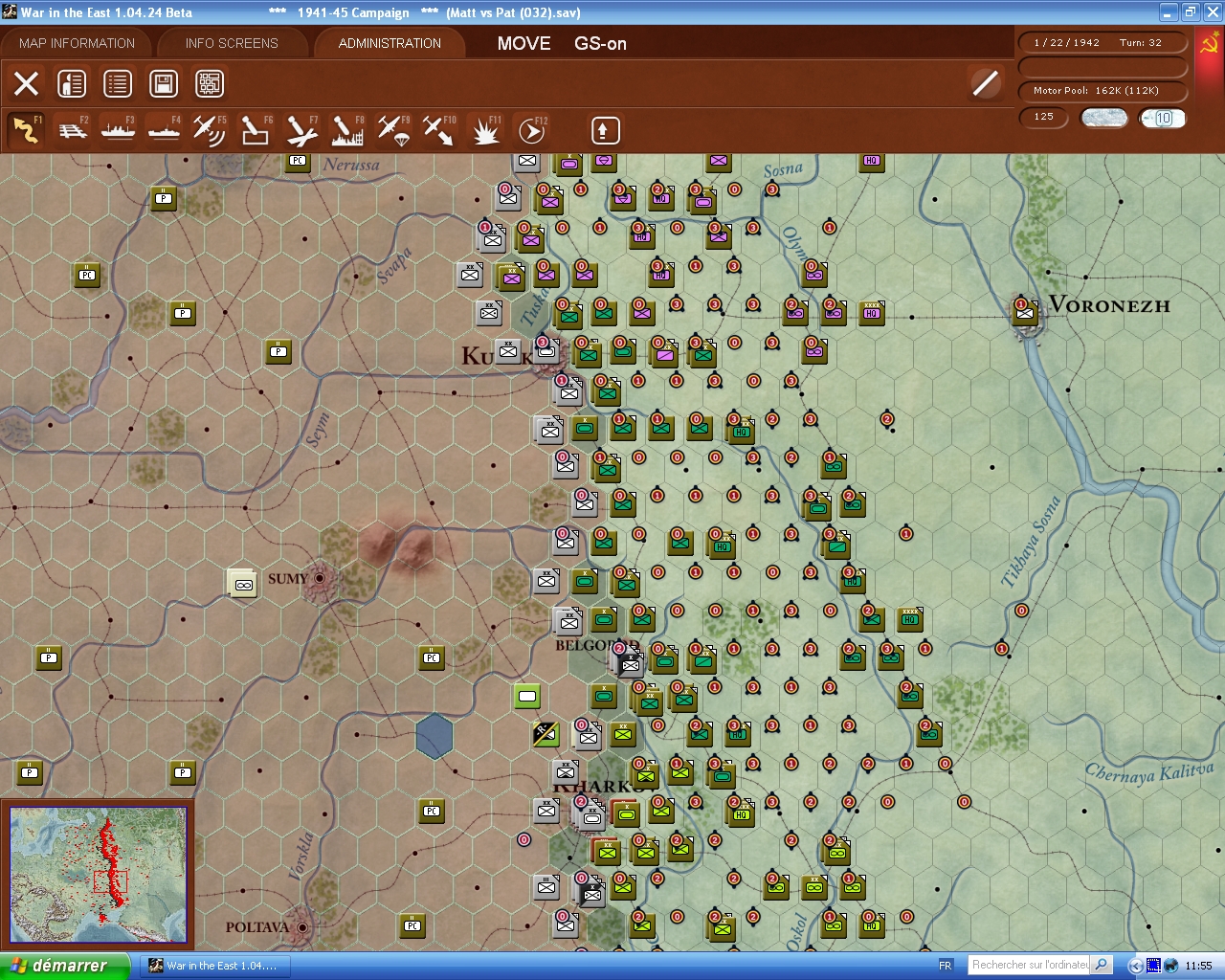
Task: Choose the F3 naval transport ship icon
Action: (119, 130)
